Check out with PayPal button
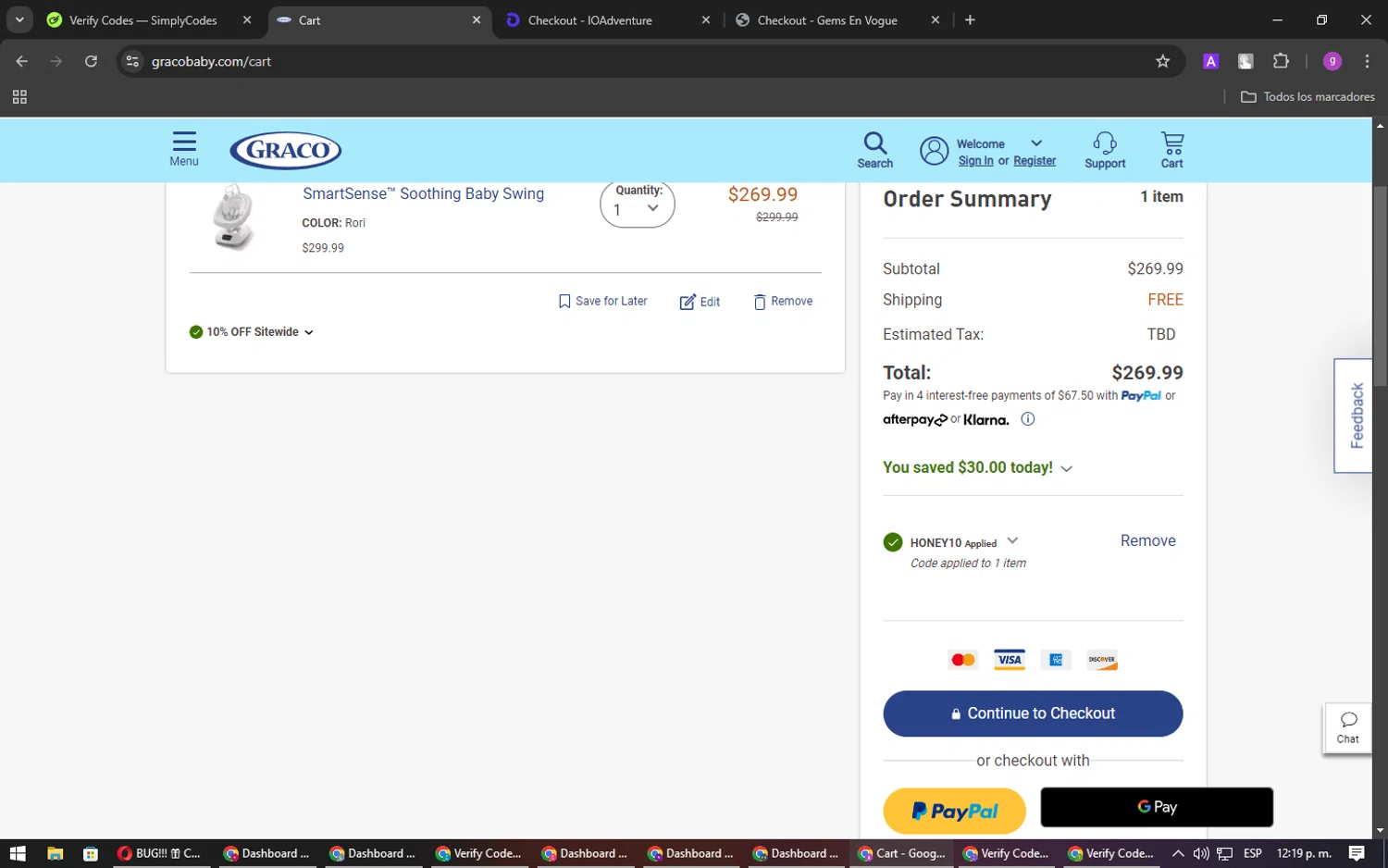Viewport: 1388px width, 868px height. [954, 812]
